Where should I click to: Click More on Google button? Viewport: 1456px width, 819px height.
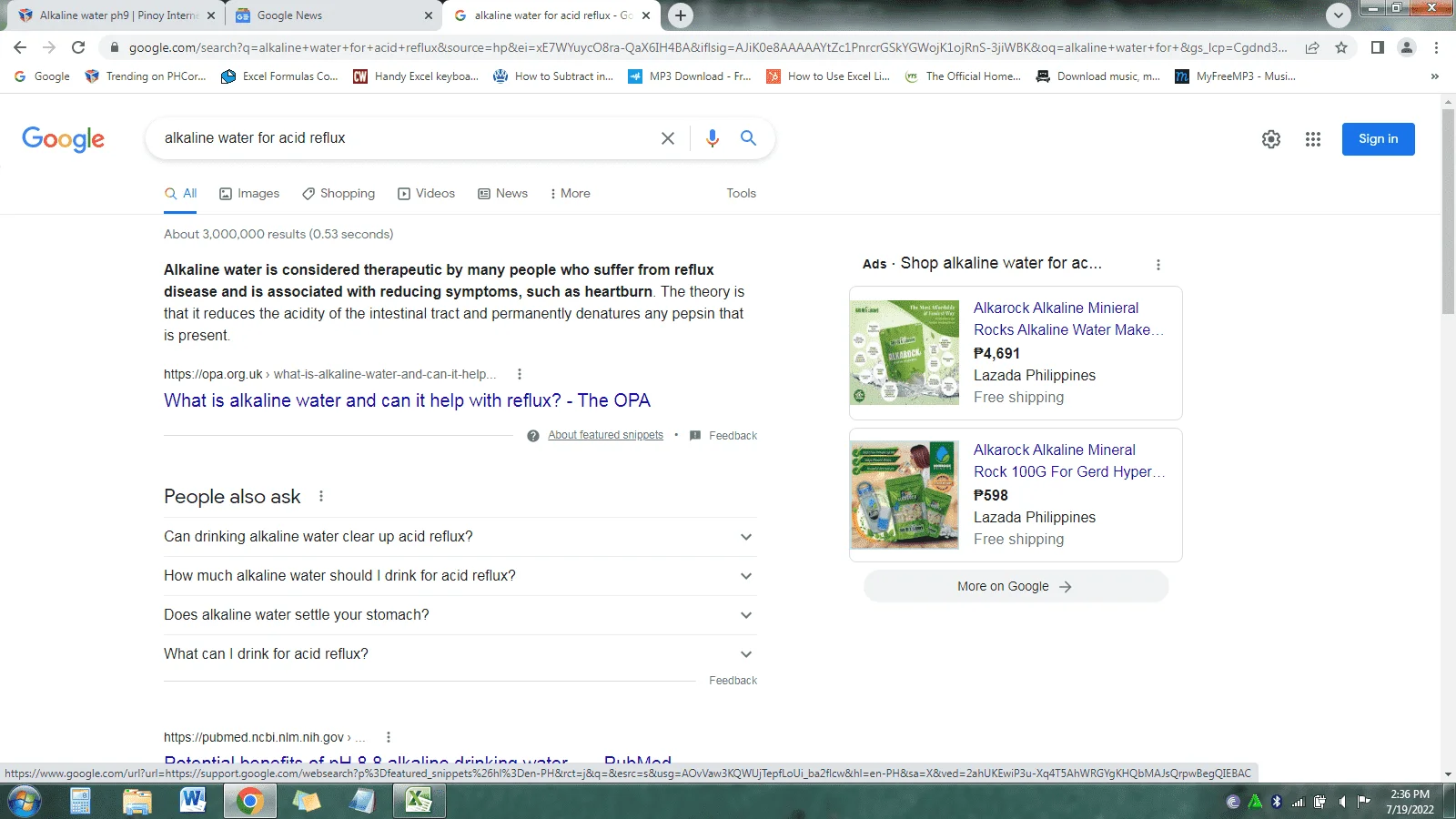(1016, 587)
